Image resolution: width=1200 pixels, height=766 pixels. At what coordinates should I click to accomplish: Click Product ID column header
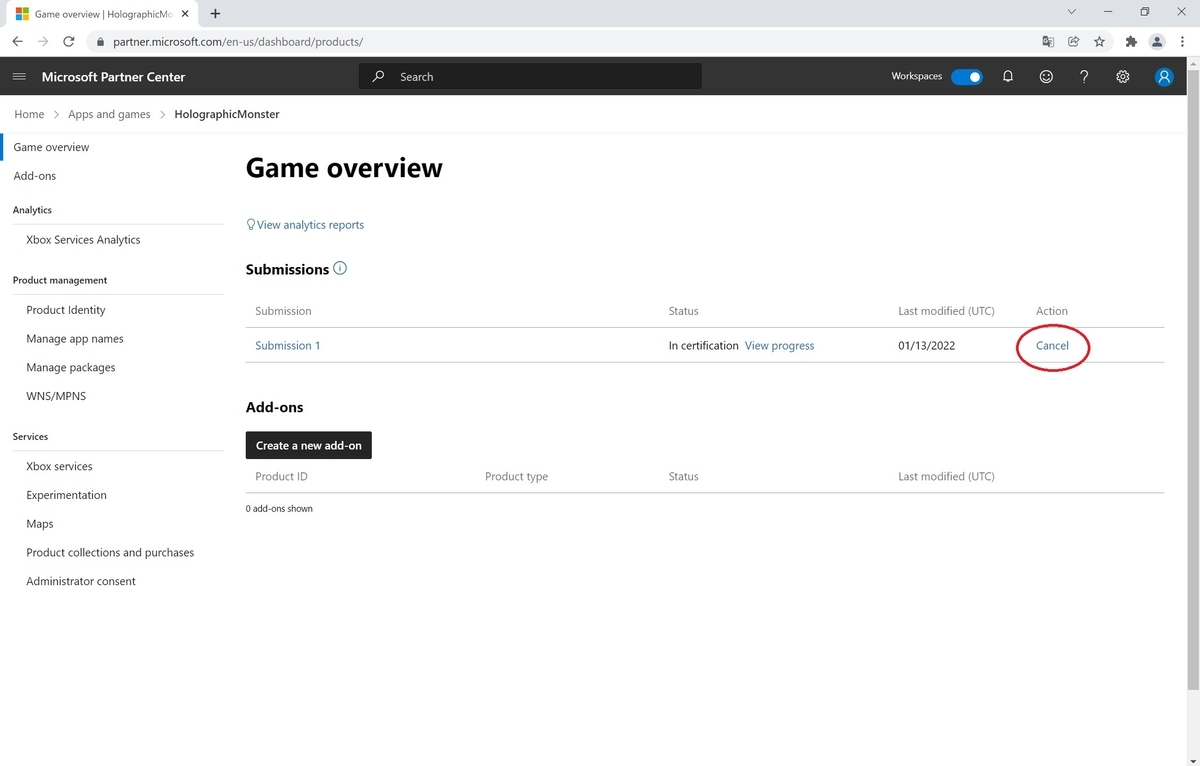click(281, 476)
